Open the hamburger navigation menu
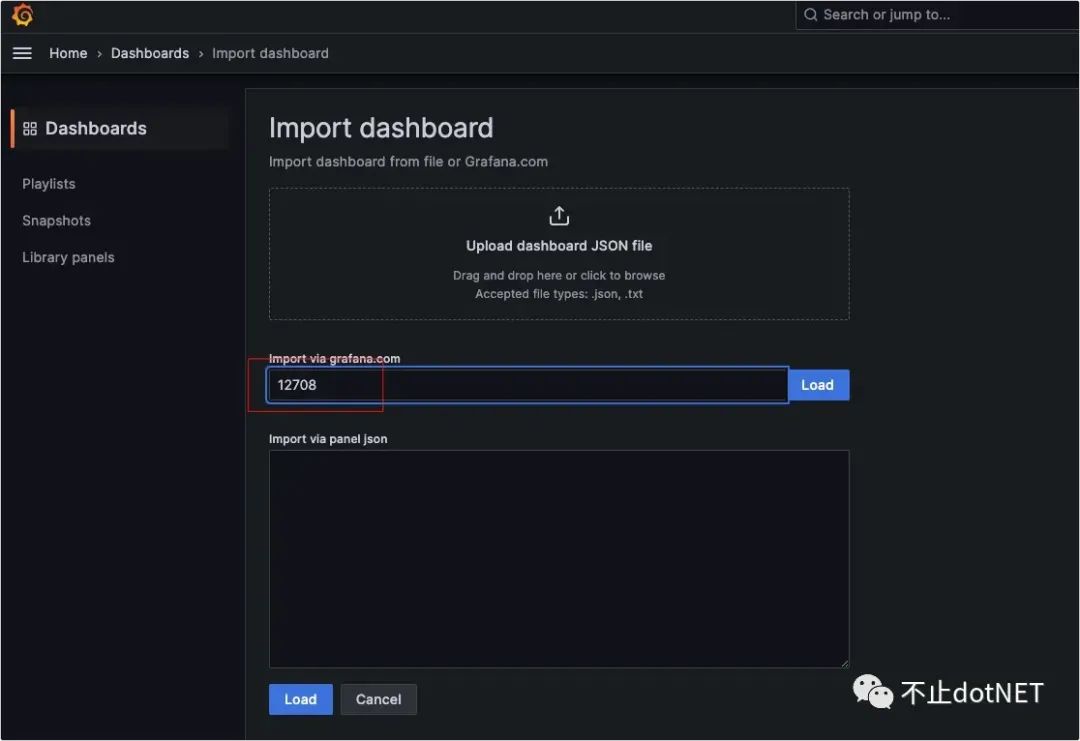 point(22,53)
